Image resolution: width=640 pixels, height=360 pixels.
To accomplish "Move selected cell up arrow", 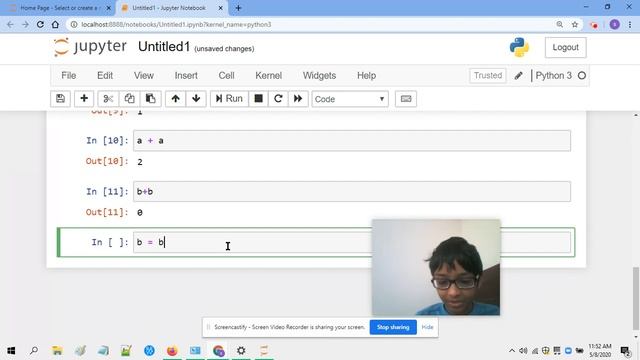I will [x=176, y=99].
